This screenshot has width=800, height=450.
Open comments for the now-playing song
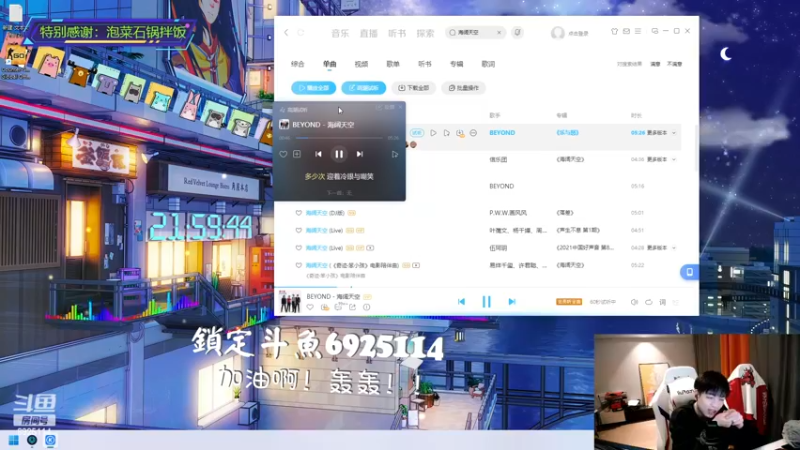tap(338, 307)
